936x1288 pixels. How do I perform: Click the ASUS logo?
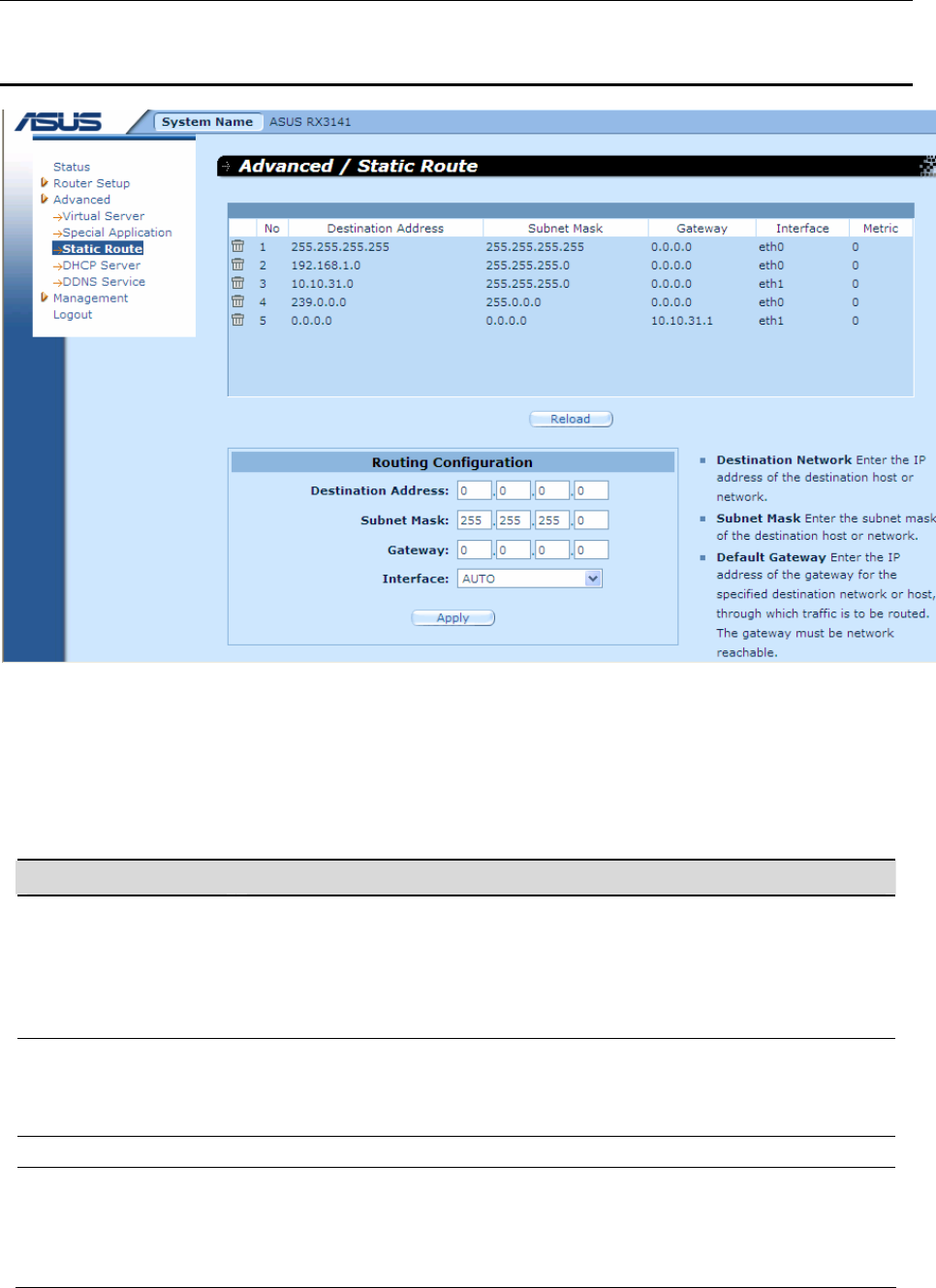pos(58,122)
